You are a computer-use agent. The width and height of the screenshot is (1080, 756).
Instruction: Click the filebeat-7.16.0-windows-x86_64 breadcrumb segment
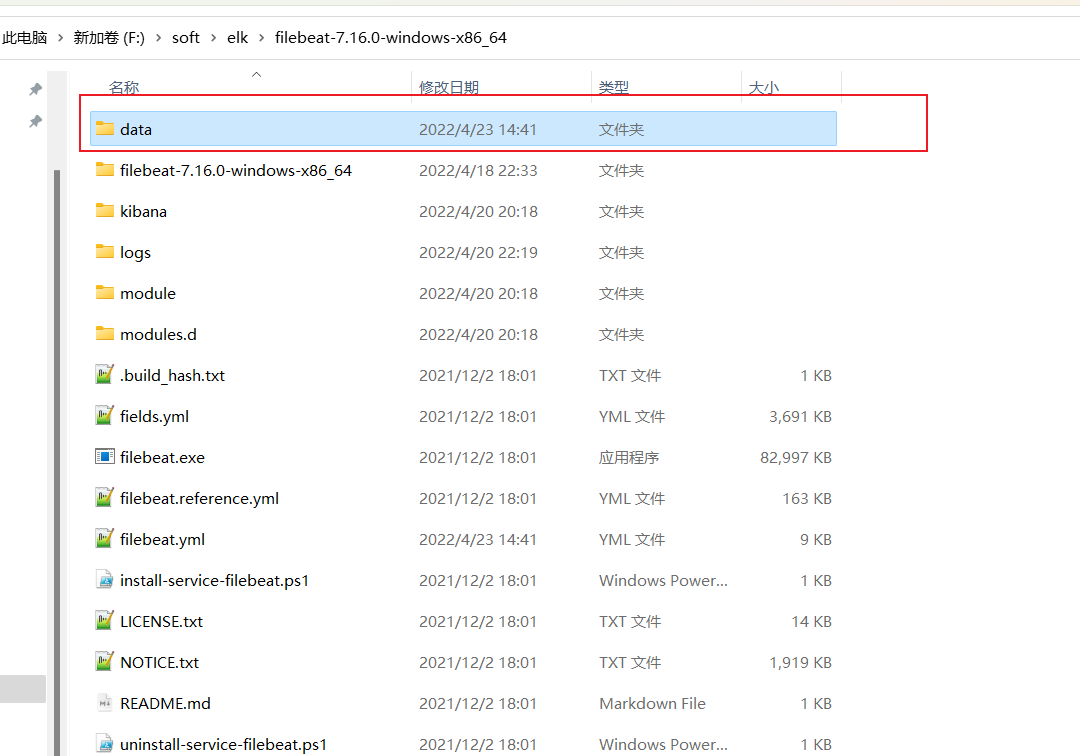pyautogui.click(x=391, y=38)
